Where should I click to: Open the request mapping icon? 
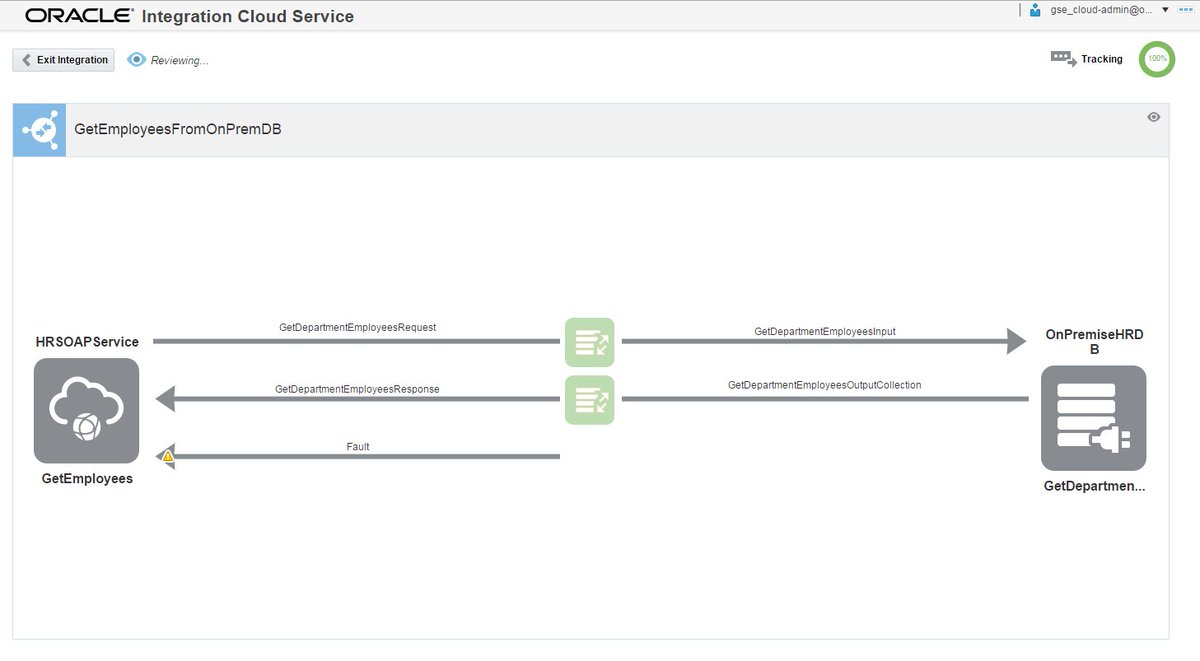(x=589, y=343)
